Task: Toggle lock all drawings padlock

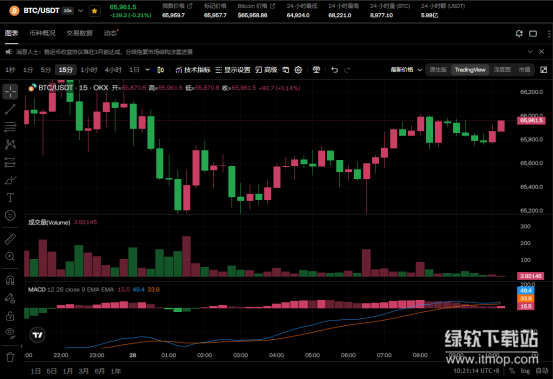Action: tap(10, 316)
